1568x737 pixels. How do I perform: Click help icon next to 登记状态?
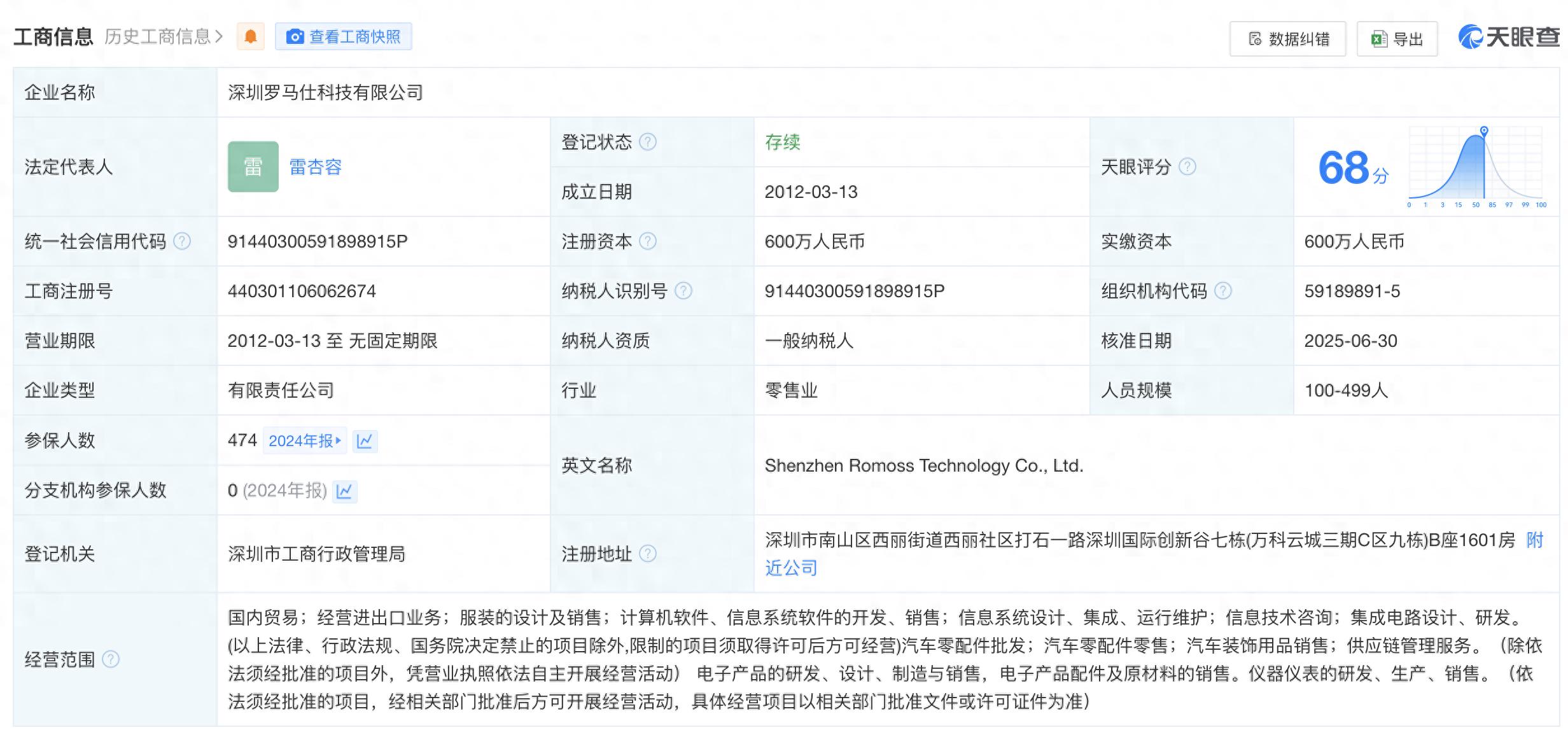coord(648,142)
